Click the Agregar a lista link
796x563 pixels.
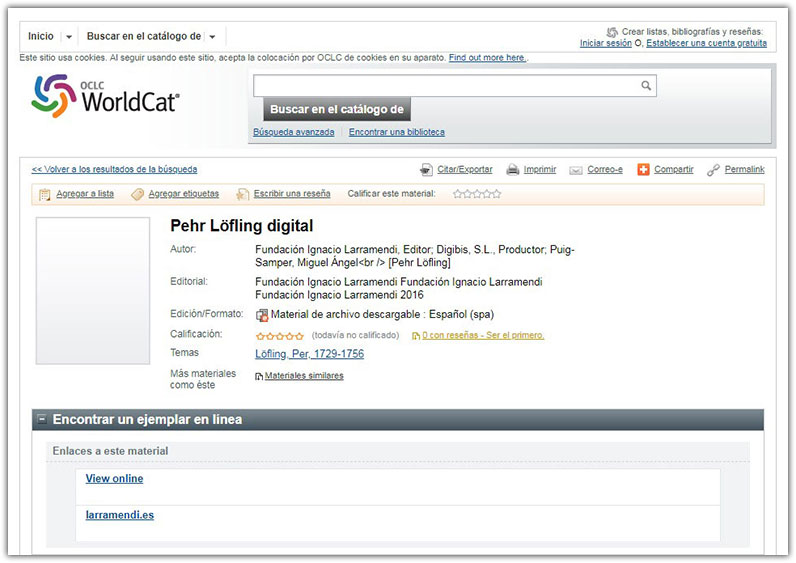coord(85,193)
